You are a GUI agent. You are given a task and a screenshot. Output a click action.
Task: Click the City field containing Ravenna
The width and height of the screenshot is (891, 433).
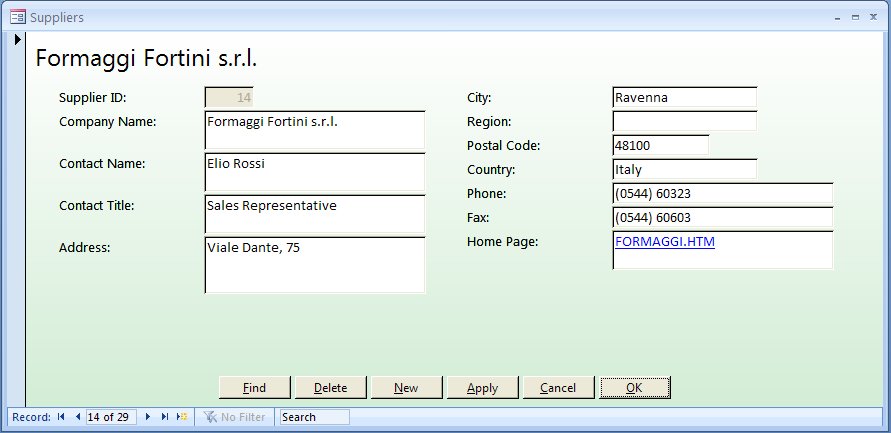coord(685,97)
